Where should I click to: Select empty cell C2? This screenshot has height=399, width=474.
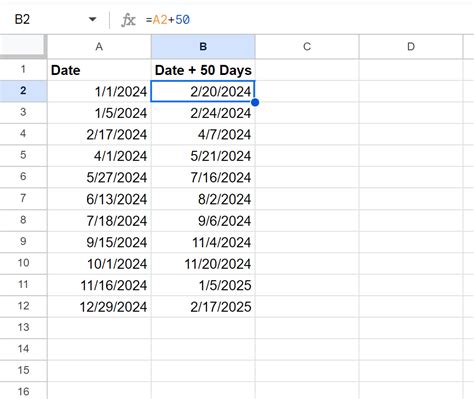click(x=307, y=91)
